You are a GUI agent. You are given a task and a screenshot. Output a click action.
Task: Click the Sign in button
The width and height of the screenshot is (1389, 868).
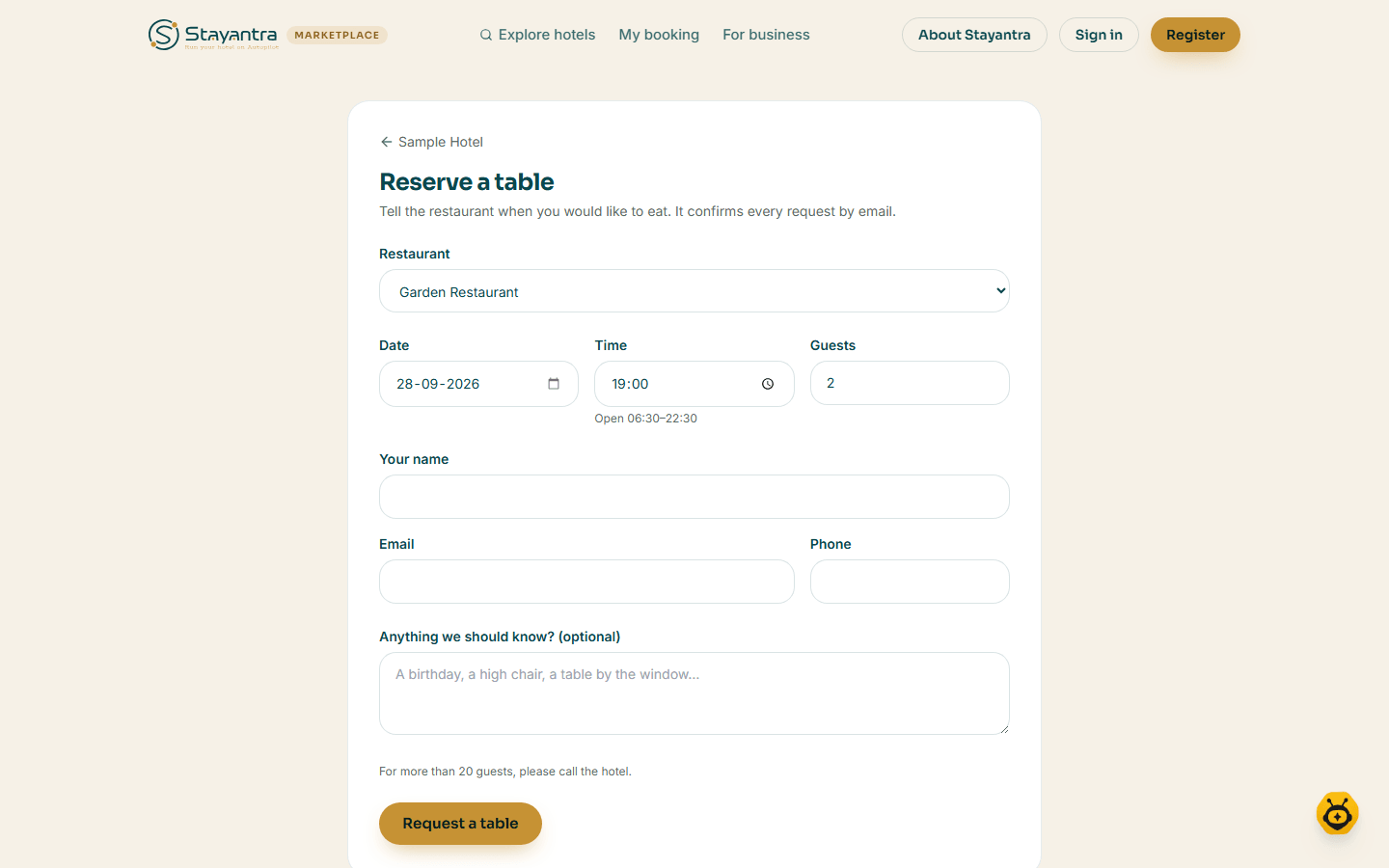pyautogui.click(x=1099, y=35)
